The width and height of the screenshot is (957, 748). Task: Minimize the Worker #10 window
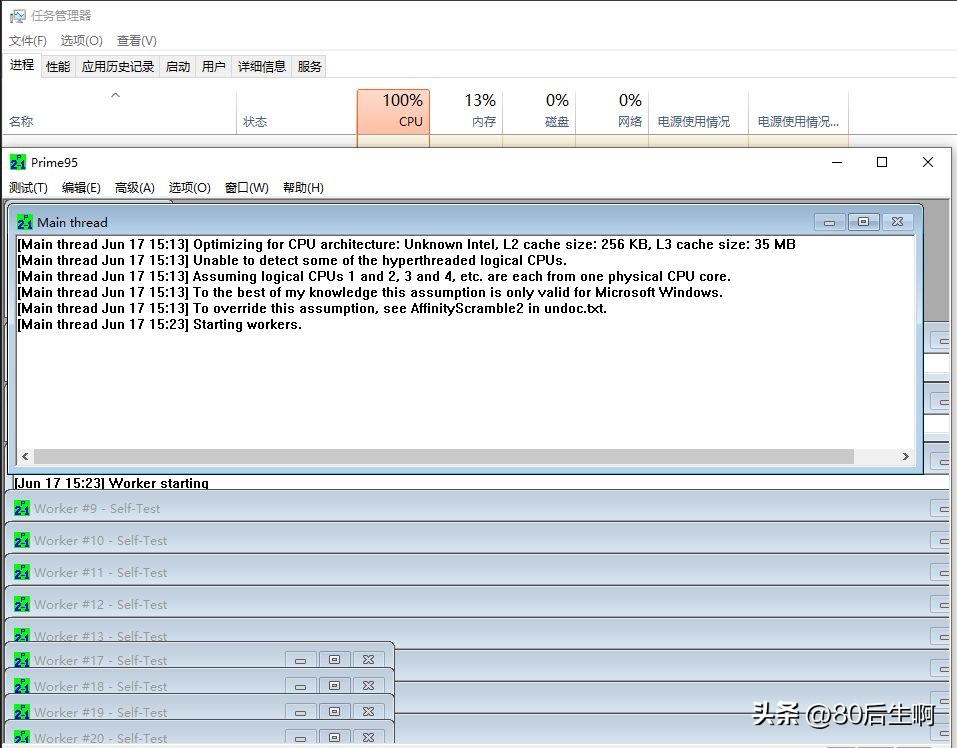[x=941, y=540]
